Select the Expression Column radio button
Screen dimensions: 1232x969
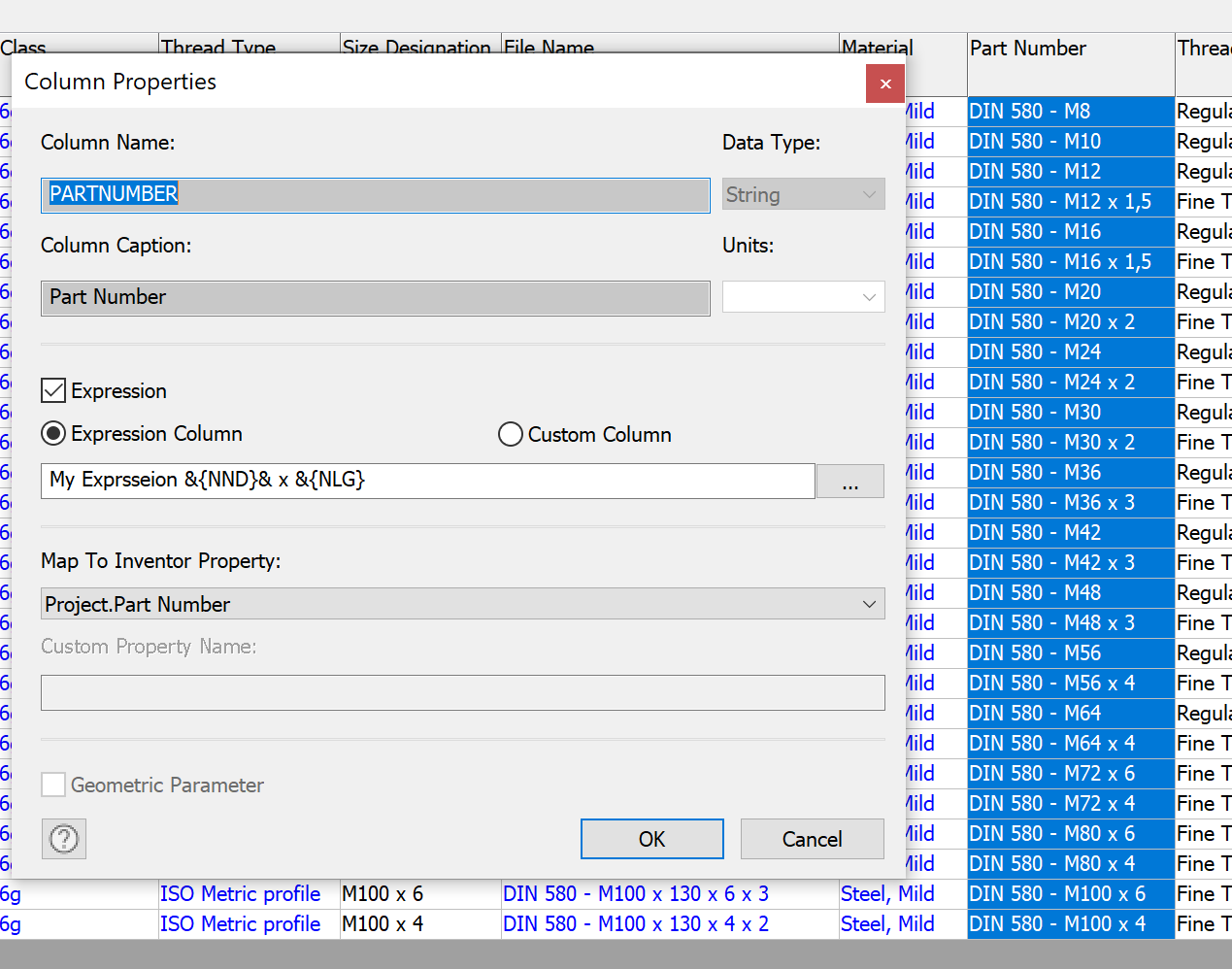click(x=53, y=434)
